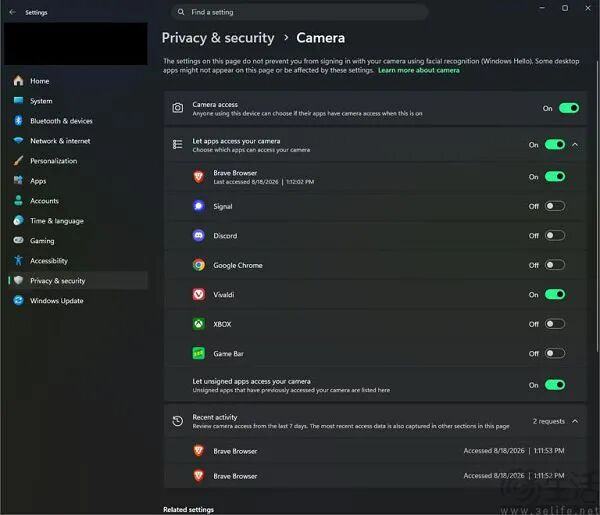Click Brave Browser entry accessed 1:11:52 PM
The width and height of the screenshot is (600, 515).
375,476
